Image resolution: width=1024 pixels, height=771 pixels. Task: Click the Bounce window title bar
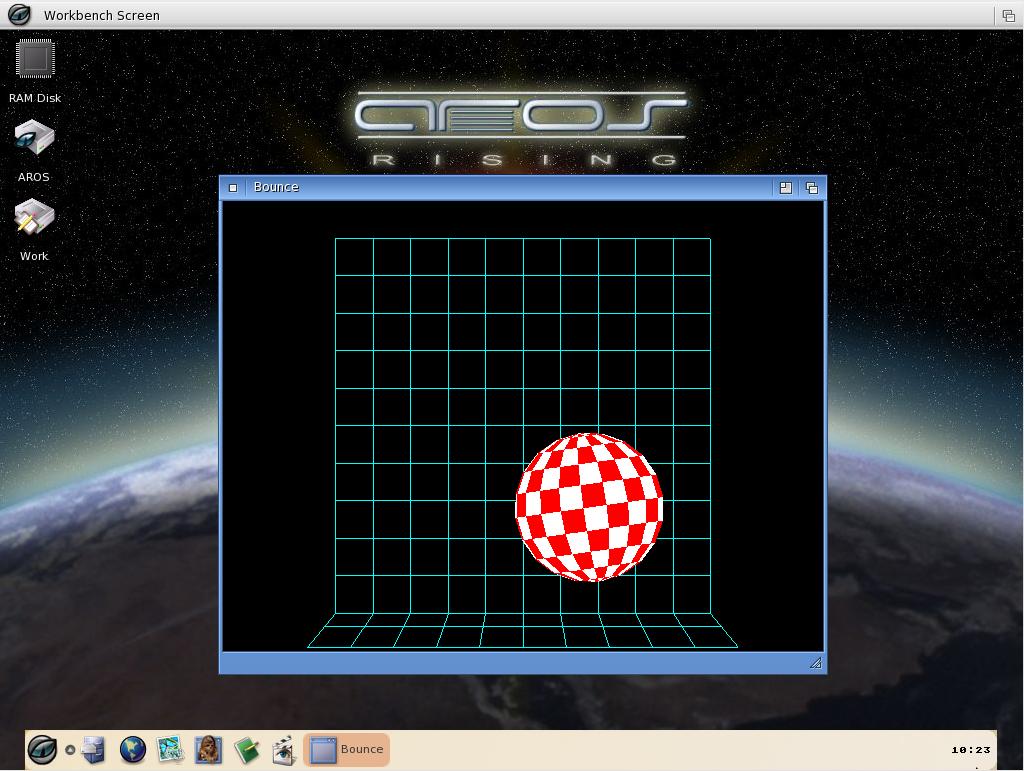[509, 188]
